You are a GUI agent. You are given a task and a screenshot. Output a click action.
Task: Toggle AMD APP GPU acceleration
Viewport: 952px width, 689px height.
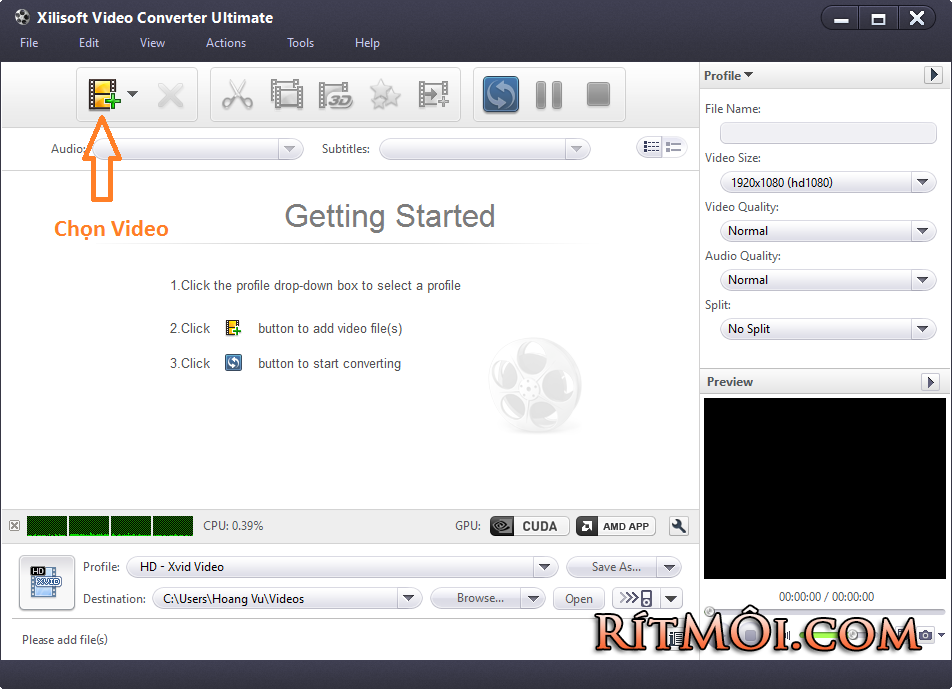pos(615,526)
